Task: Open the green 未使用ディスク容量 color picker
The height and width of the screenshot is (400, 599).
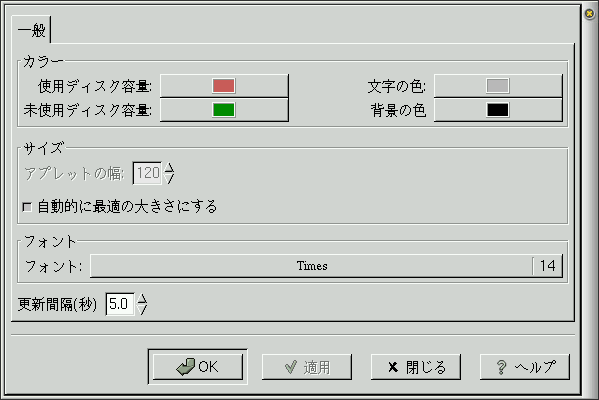Action: point(224,110)
